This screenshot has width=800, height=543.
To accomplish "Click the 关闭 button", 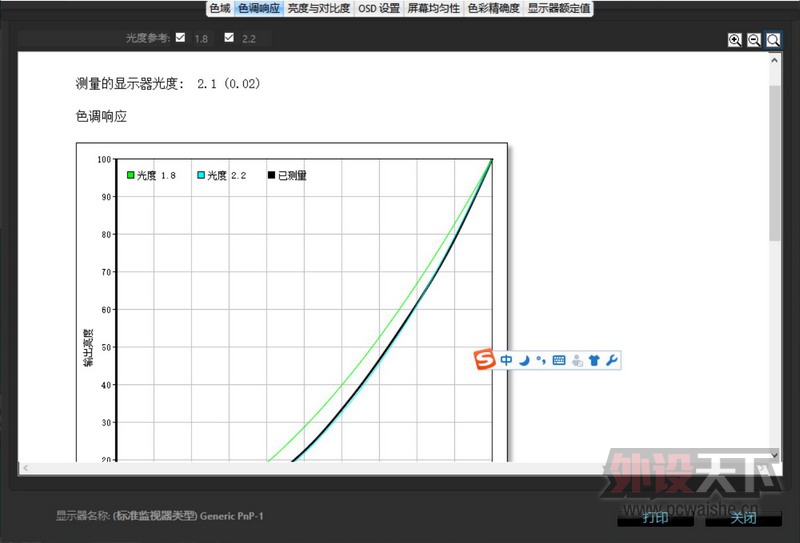I will (x=743, y=518).
